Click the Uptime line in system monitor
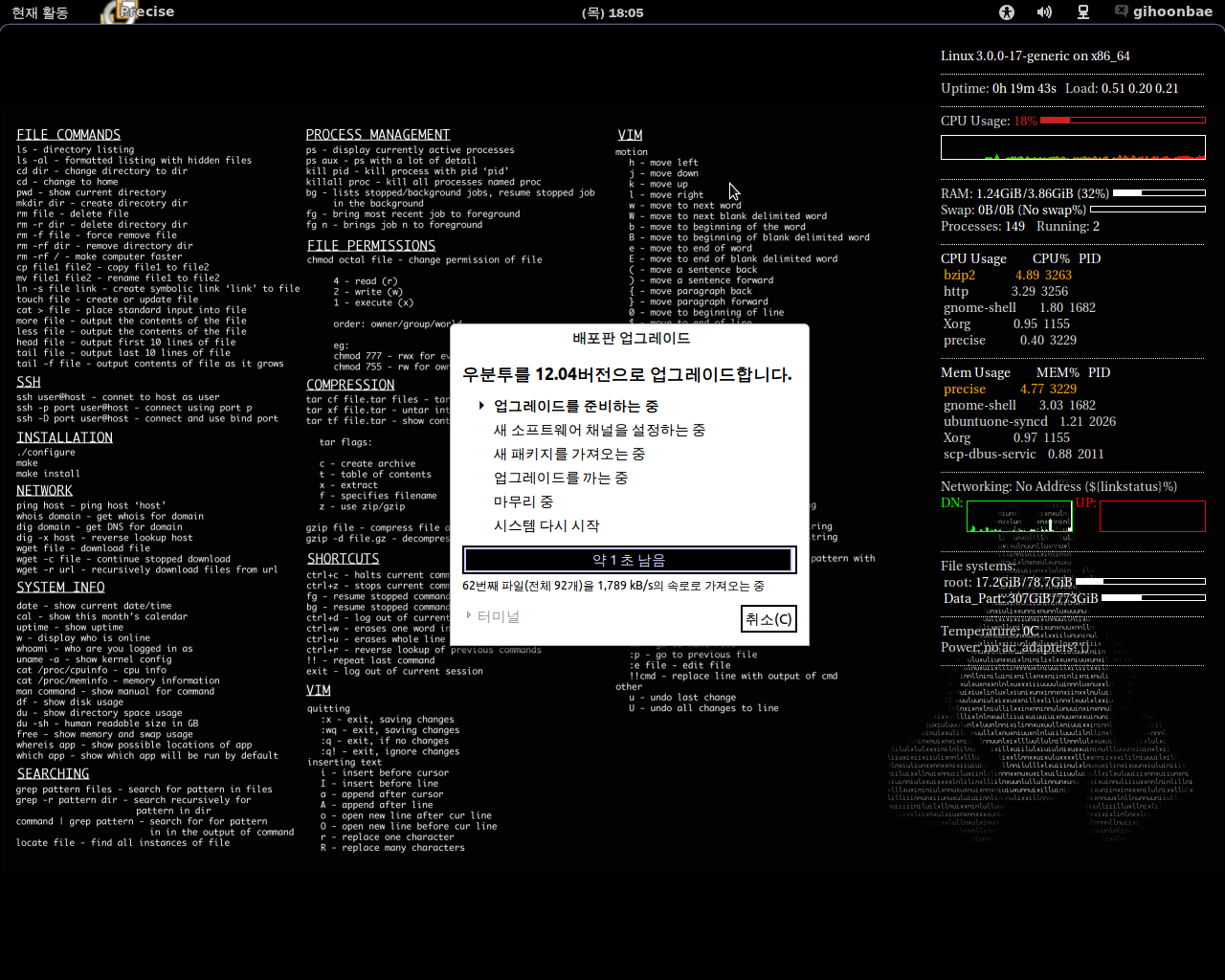1225x980 pixels. [x=1059, y=88]
